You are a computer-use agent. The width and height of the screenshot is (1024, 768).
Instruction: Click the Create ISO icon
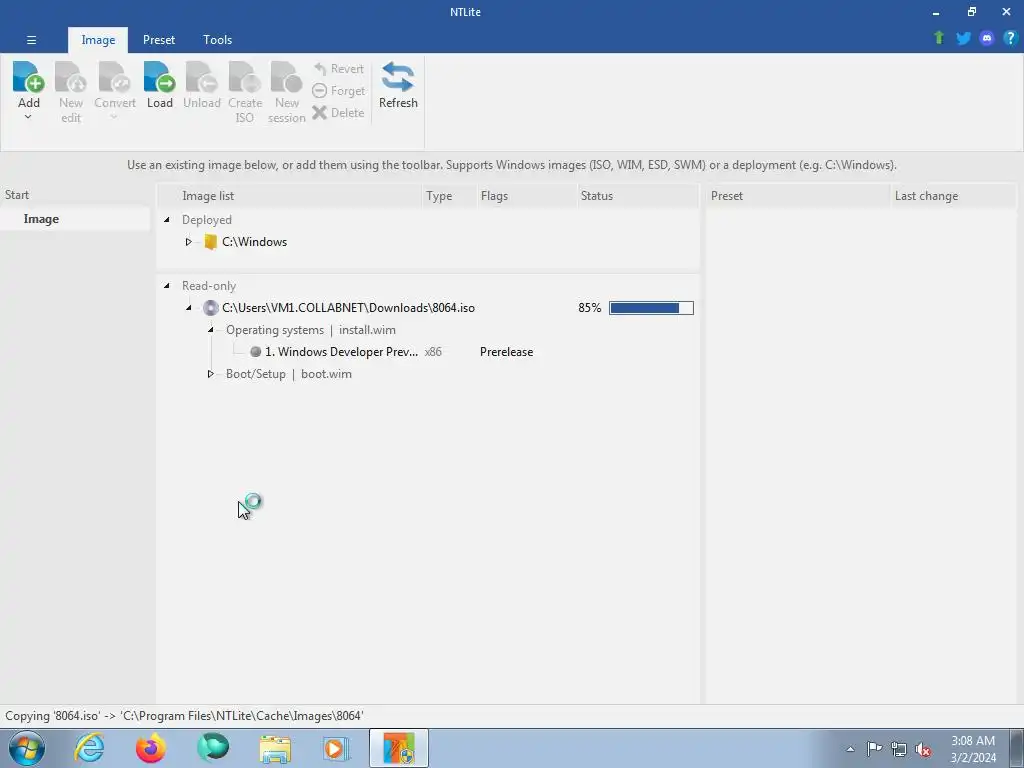245,78
